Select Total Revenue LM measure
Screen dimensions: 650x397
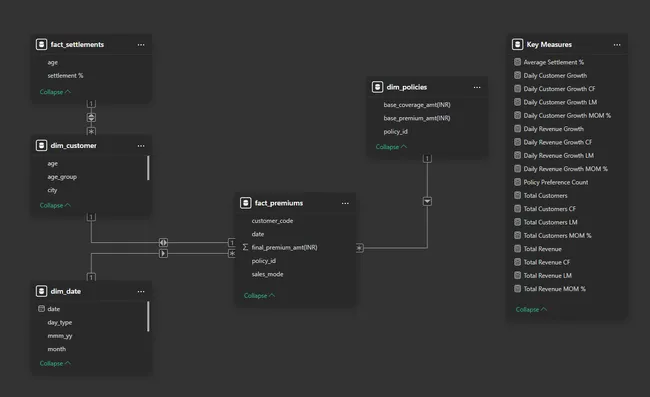(x=548, y=276)
